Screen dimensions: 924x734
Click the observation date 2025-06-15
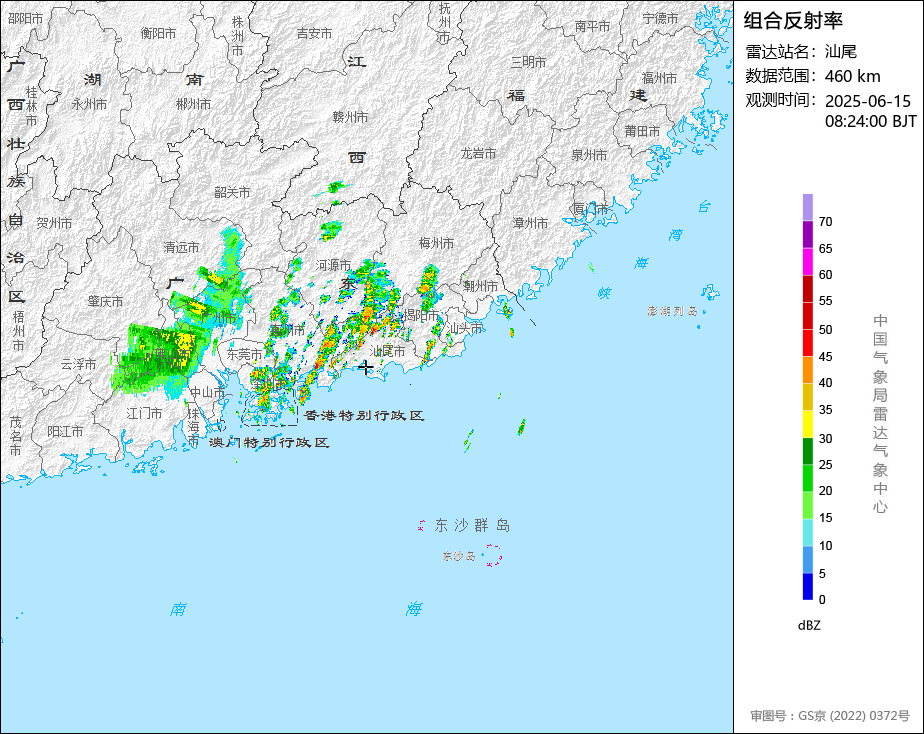coord(867,101)
